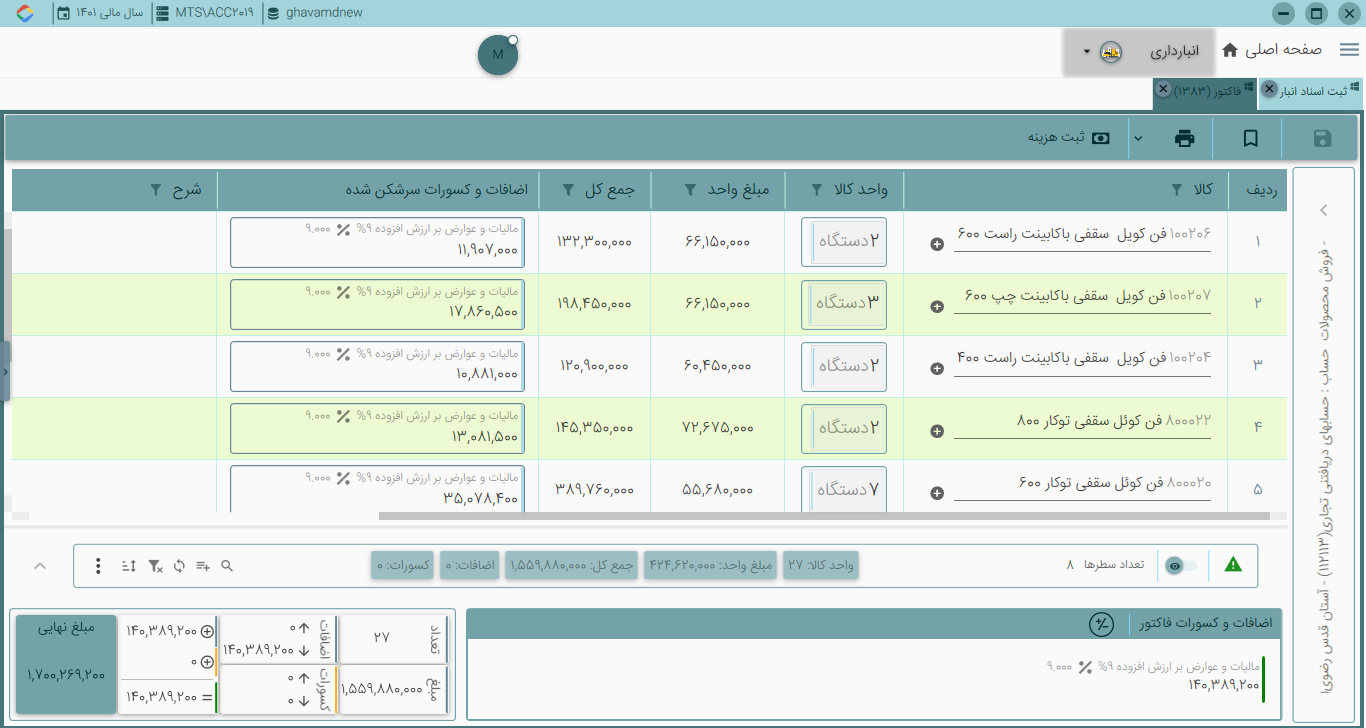Filter the شرح column
1366x728 pixels.
[156, 189]
